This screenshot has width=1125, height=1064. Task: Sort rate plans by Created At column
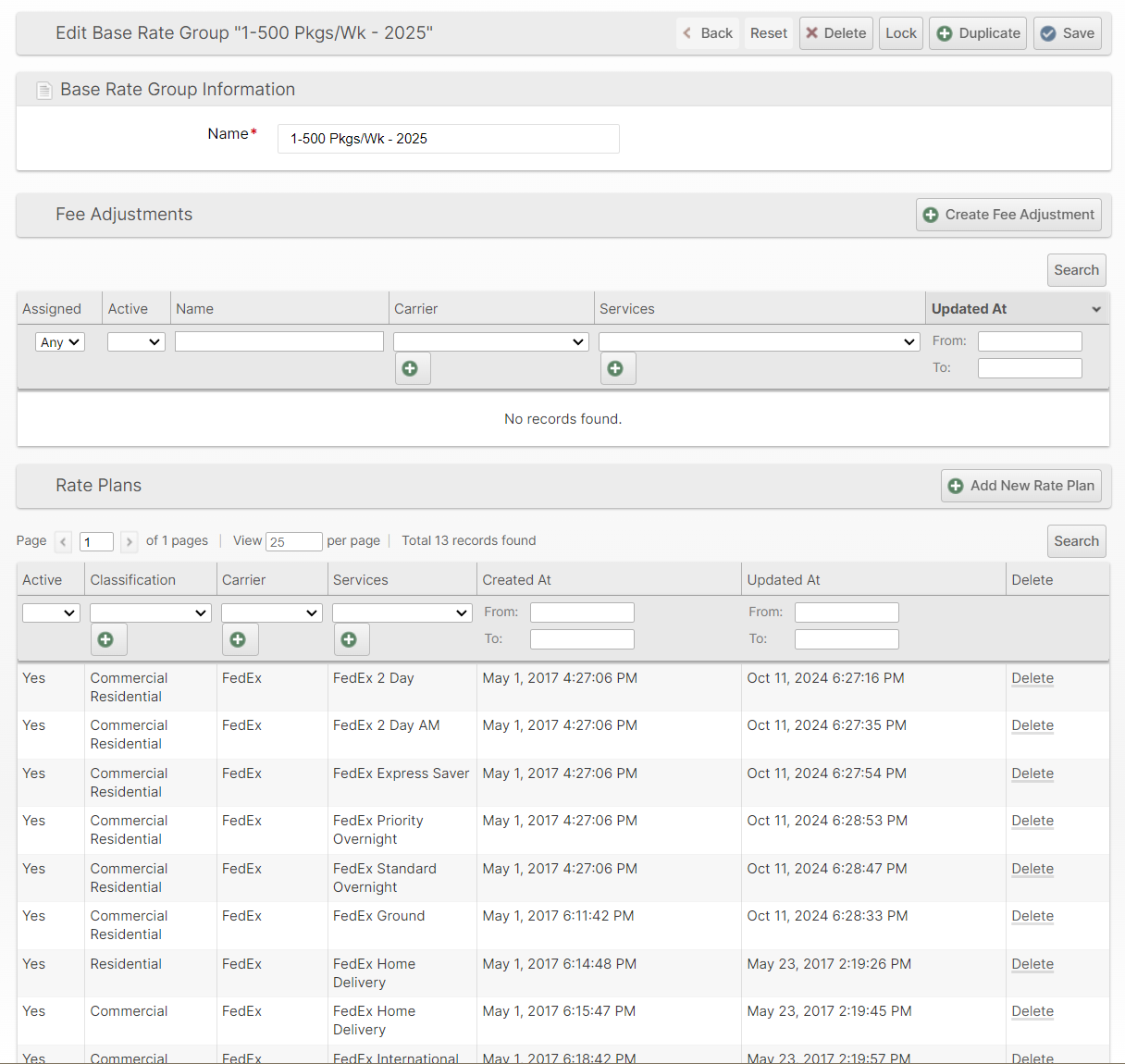click(x=516, y=580)
